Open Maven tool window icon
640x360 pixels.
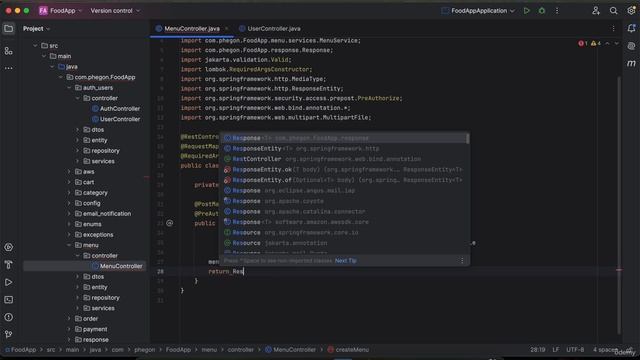631,63
